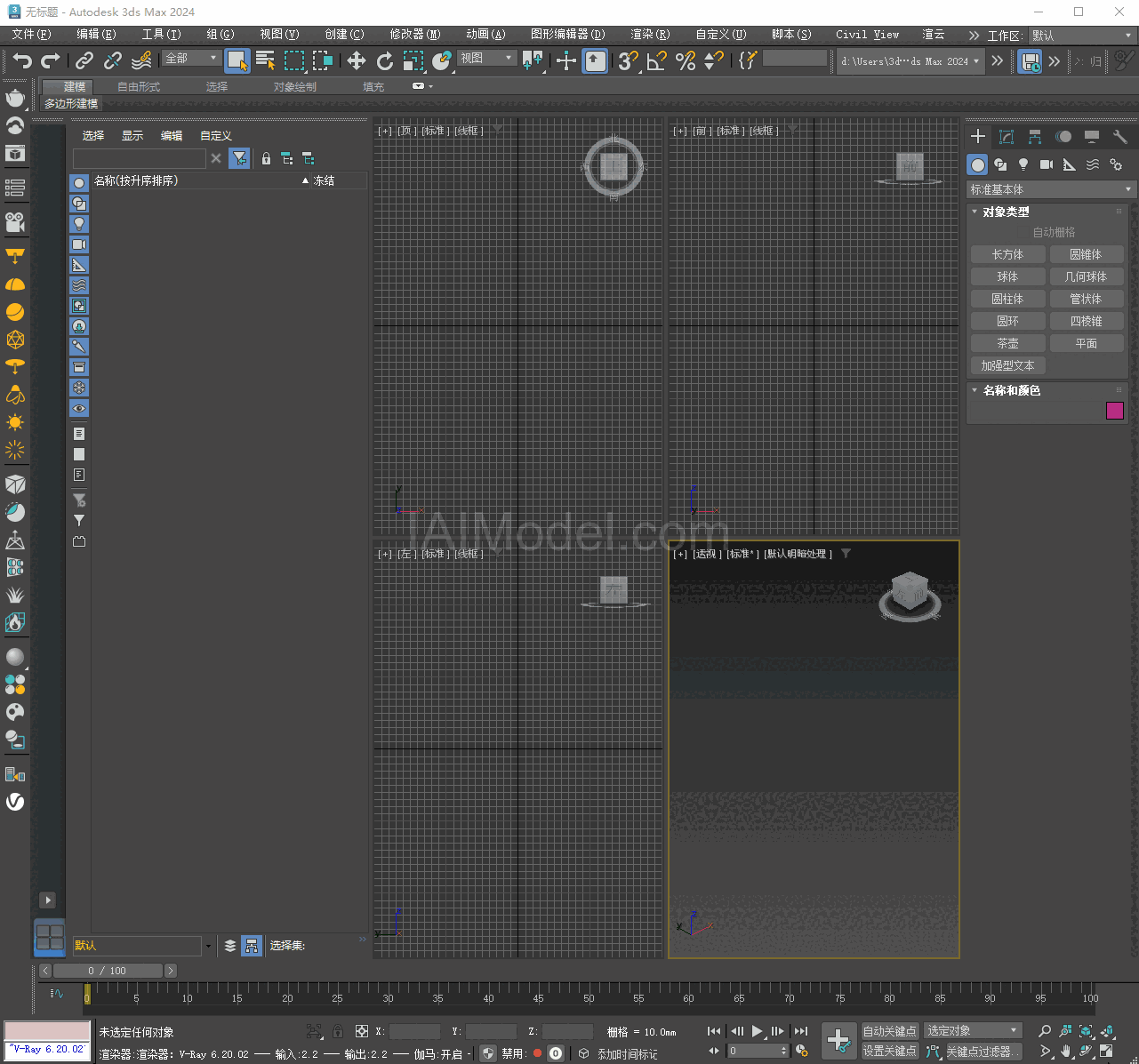The image size is (1139, 1064).
Task: Toggle the 3D Snaps icon
Action: (628, 60)
